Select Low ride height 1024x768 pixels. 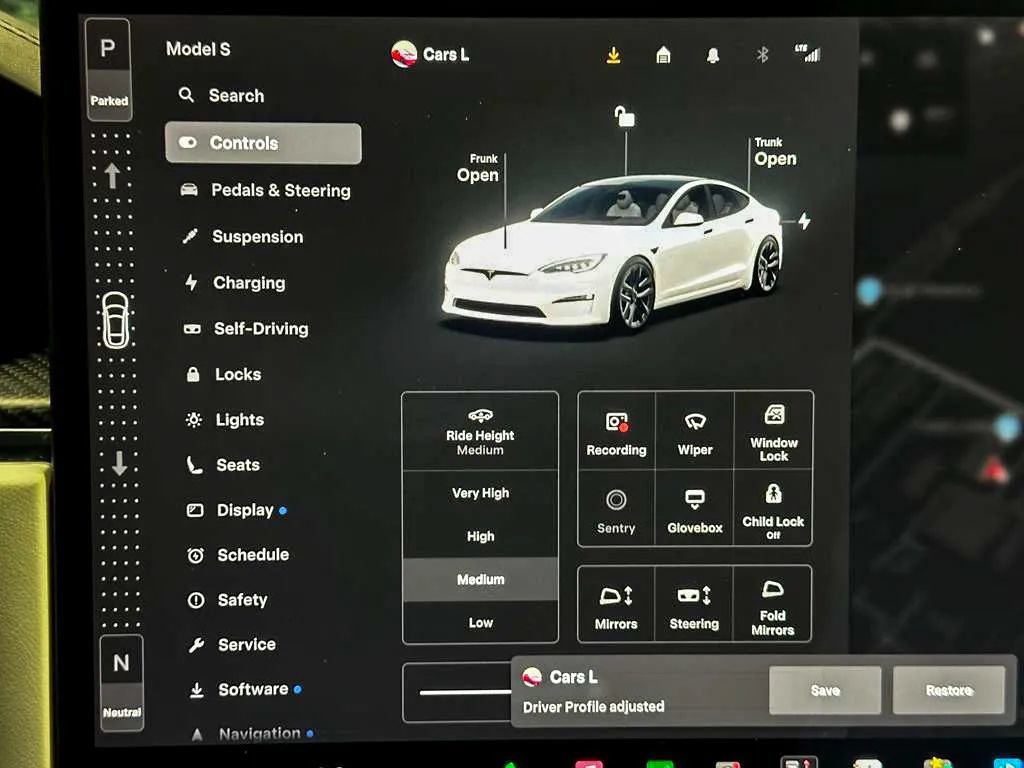click(x=480, y=622)
